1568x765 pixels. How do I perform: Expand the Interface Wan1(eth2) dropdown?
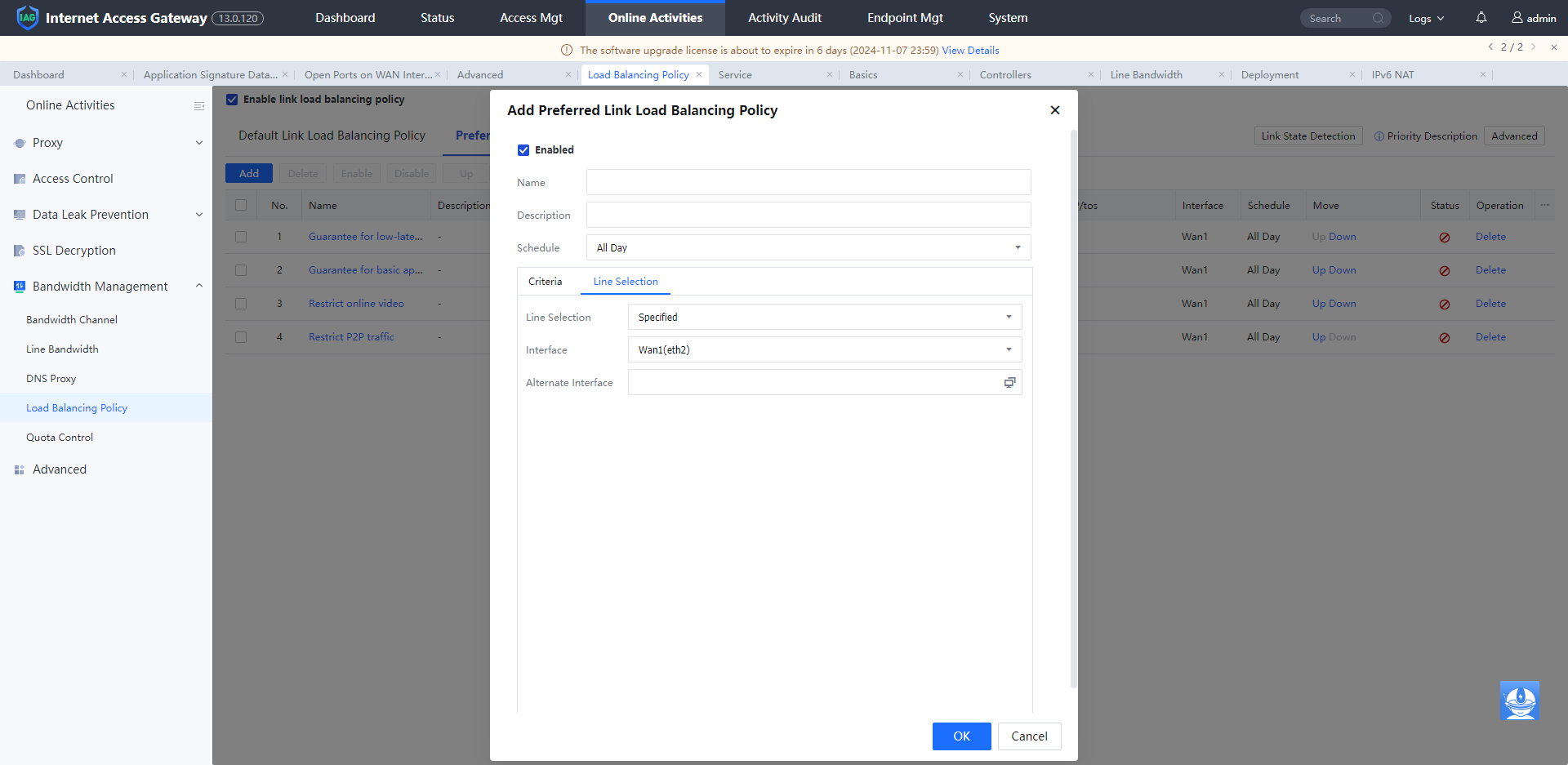(824, 349)
